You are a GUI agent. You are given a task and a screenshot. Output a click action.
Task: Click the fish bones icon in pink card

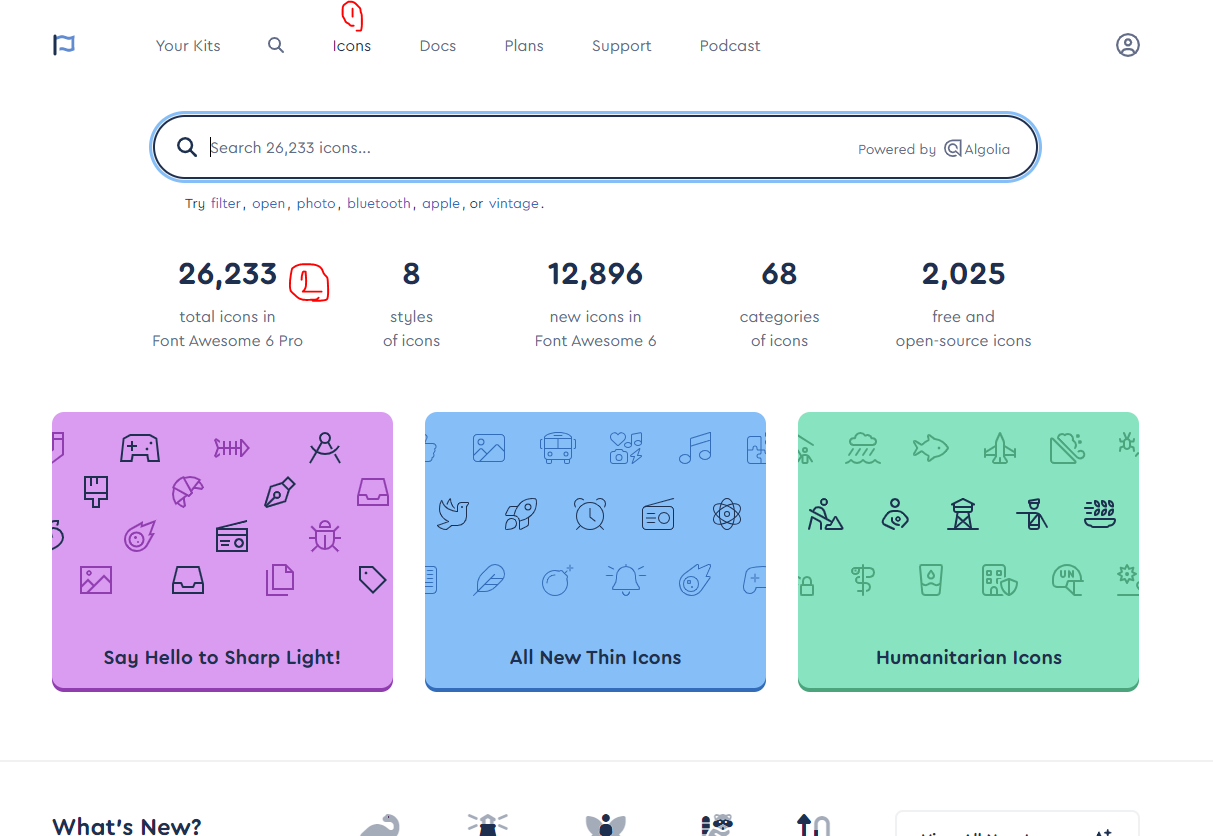232,447
